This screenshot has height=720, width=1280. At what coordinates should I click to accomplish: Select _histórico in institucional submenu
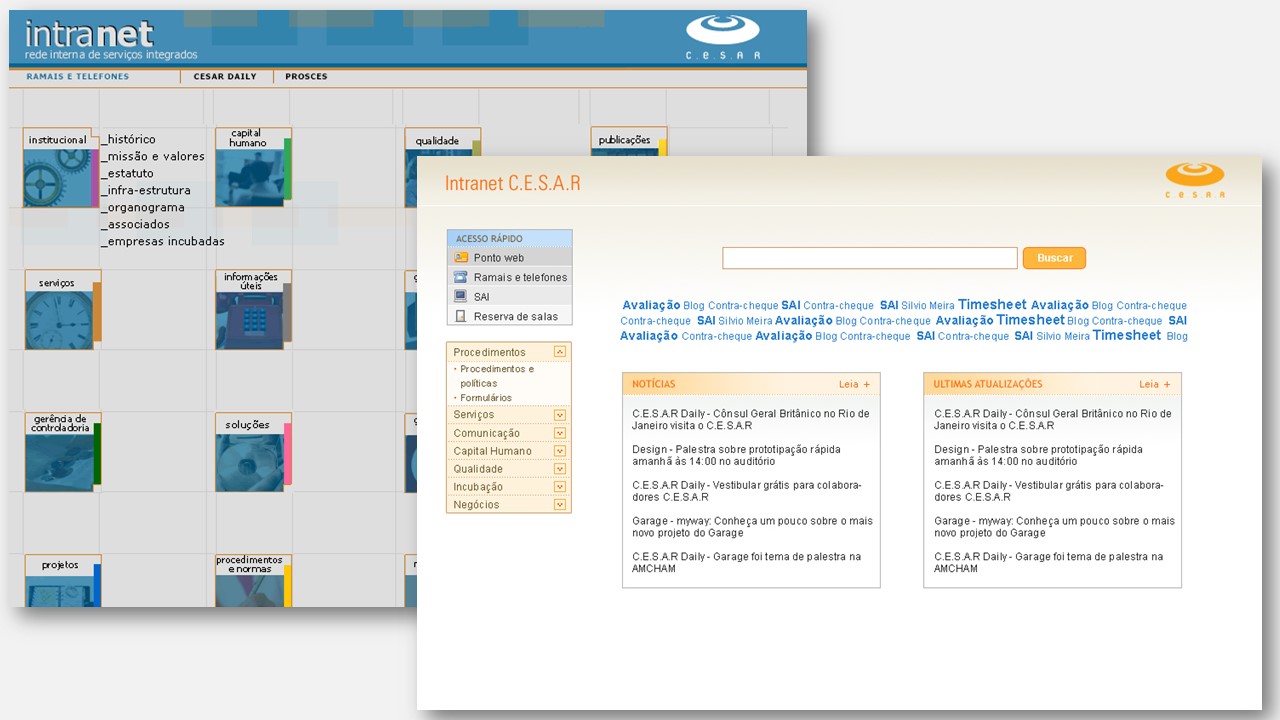[x=129, y=139]
